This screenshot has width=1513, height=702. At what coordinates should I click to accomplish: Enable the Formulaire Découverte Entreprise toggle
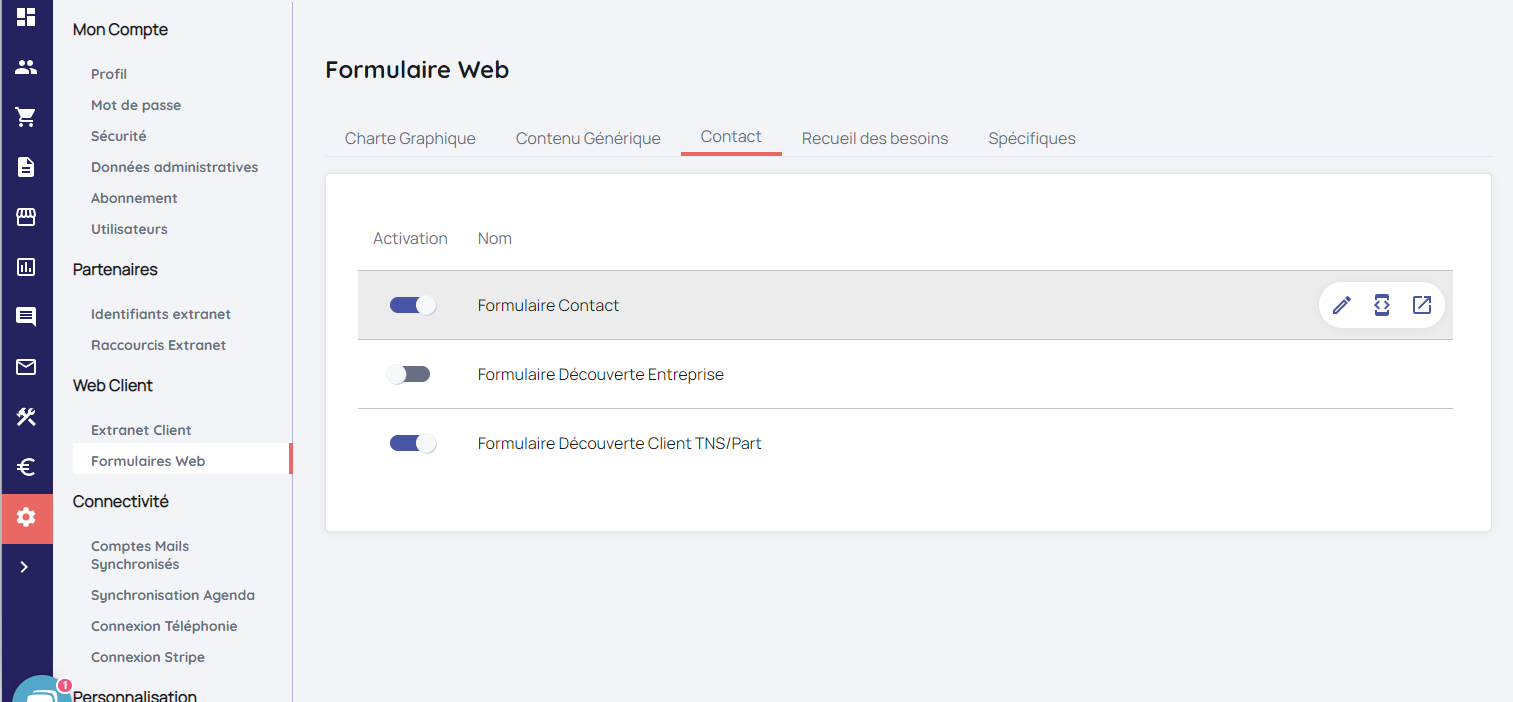click(409, 374)
